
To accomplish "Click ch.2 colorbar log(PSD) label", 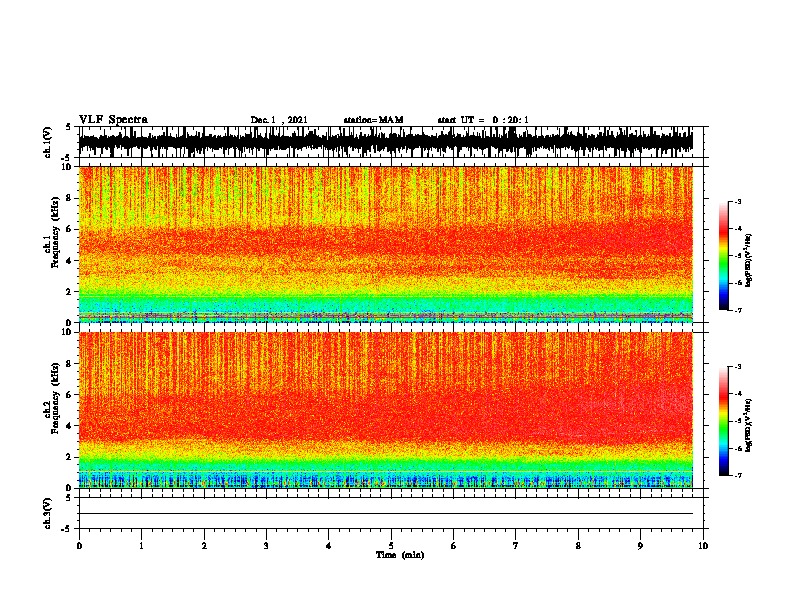I will click(748, 426).
